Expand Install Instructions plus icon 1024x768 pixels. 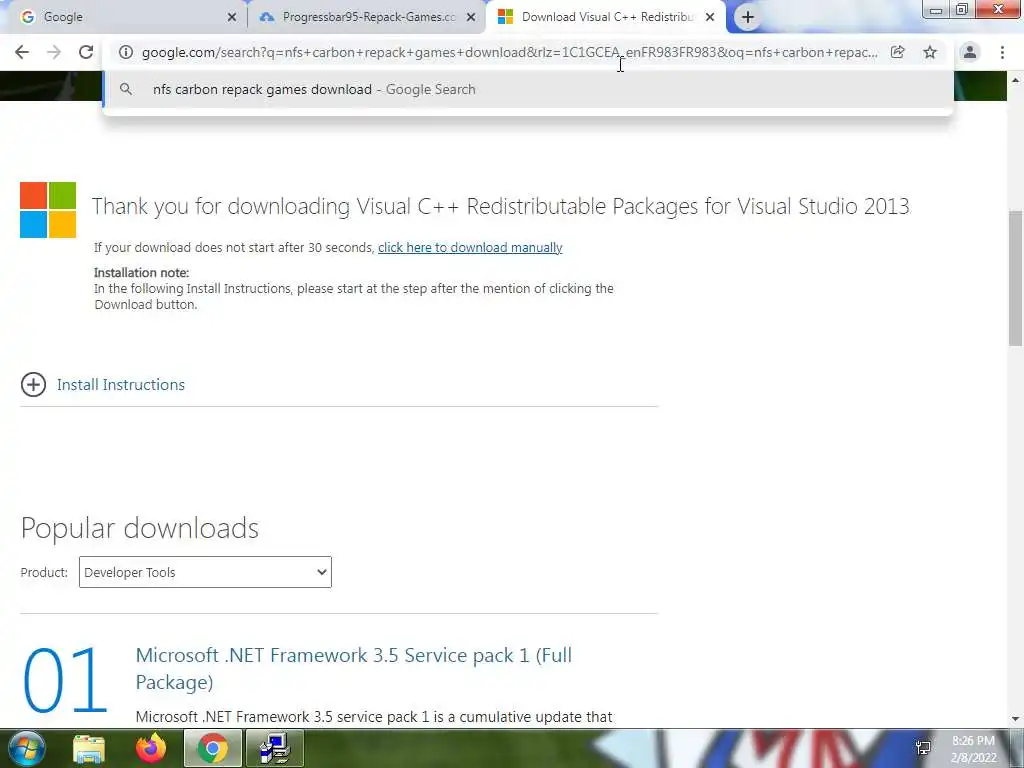coord(33,385)
